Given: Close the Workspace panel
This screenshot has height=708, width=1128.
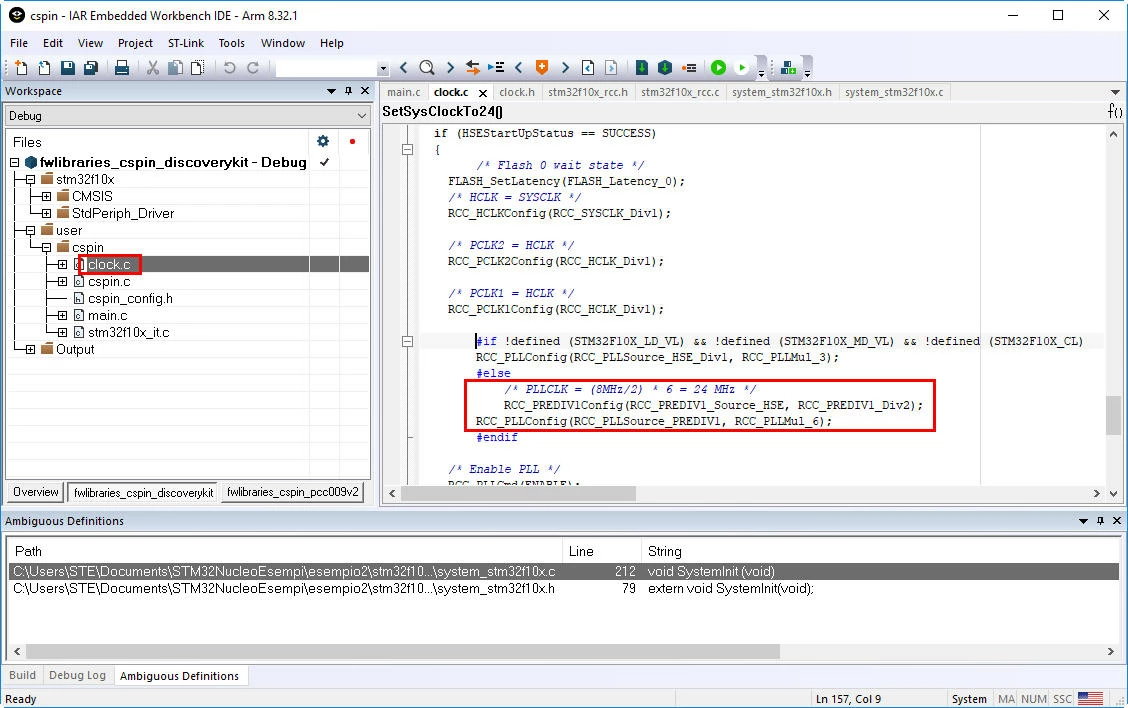Looking at the screenshot, I should point(365,91).
